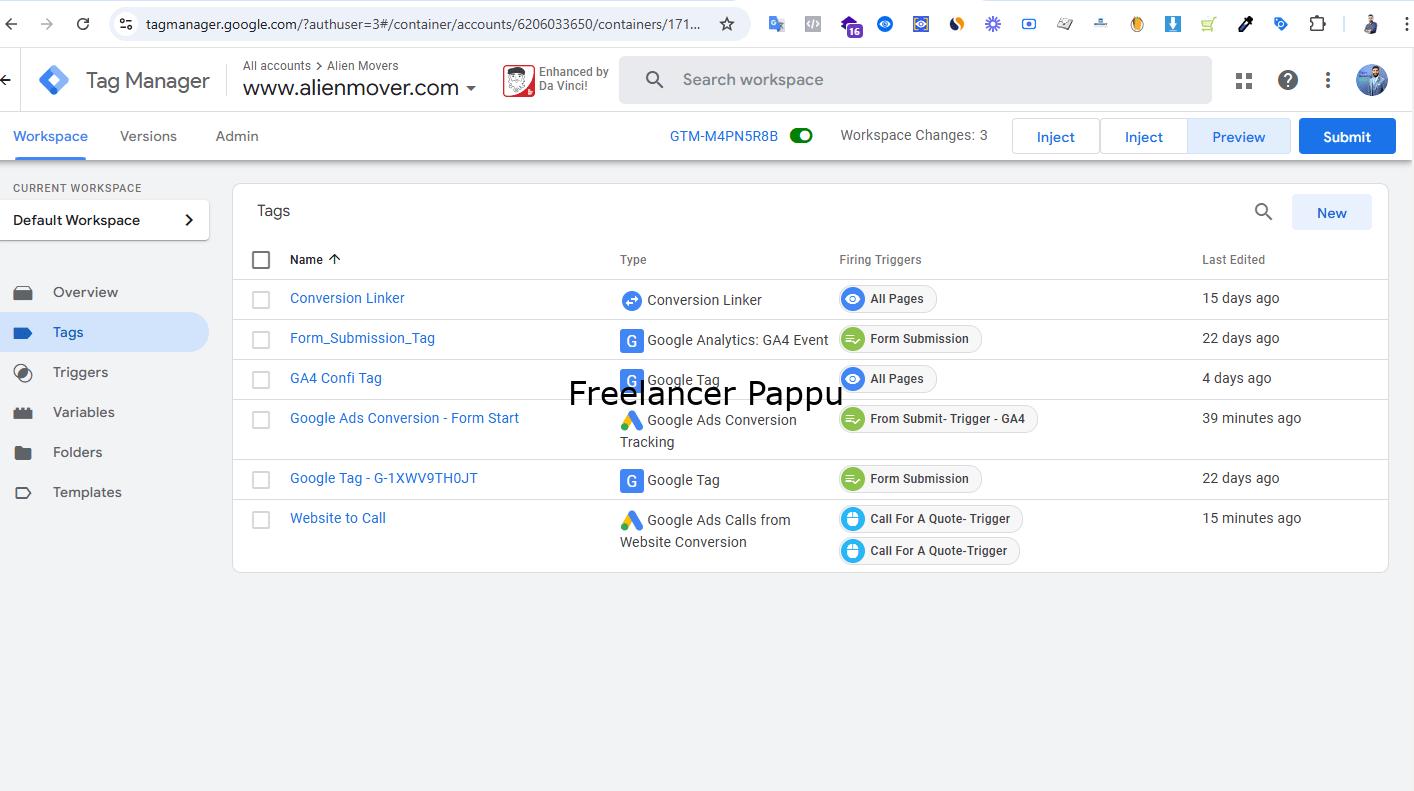Sort tags by the Name column
Image resolution: width=1414 pixels, height=791 pixels.
tap(315, 260)
